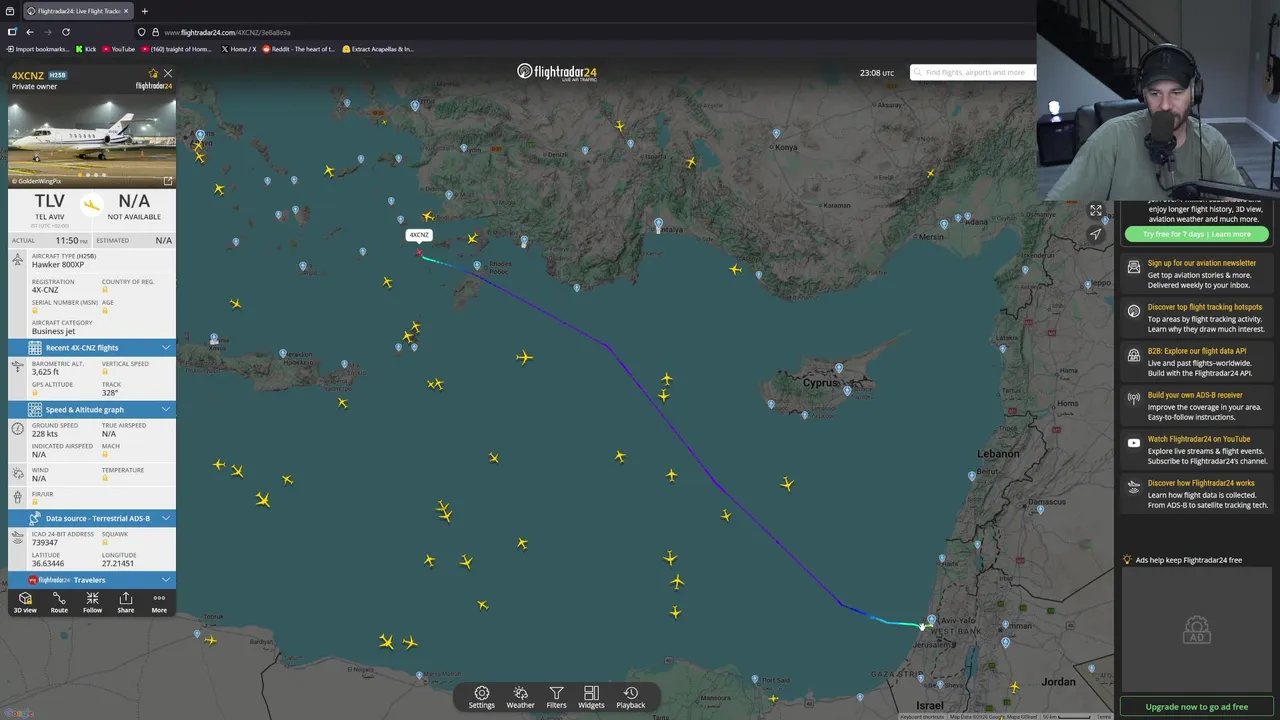The width and height of the screenshot is (1280, 720).
Task: Click the browser address bar URL
Action: click(x=227, y=32)
